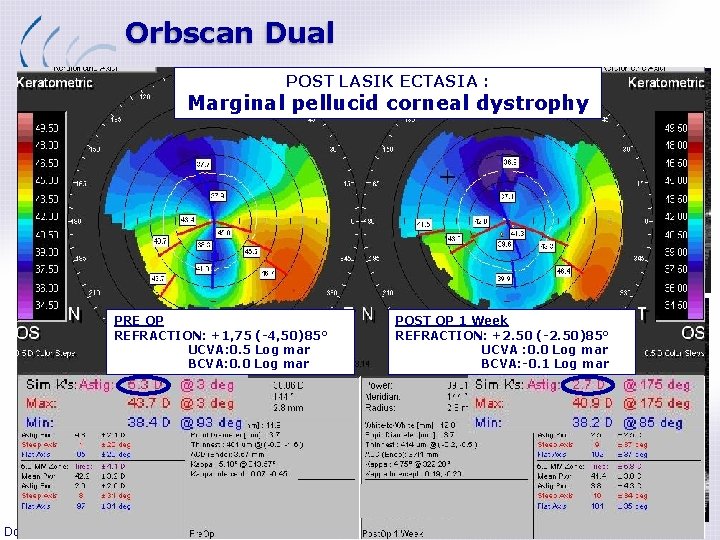Select the "Orbscan Dual" slide title
Image resolution: width=720 pixels, height=540 pixels.
[230, 33]
